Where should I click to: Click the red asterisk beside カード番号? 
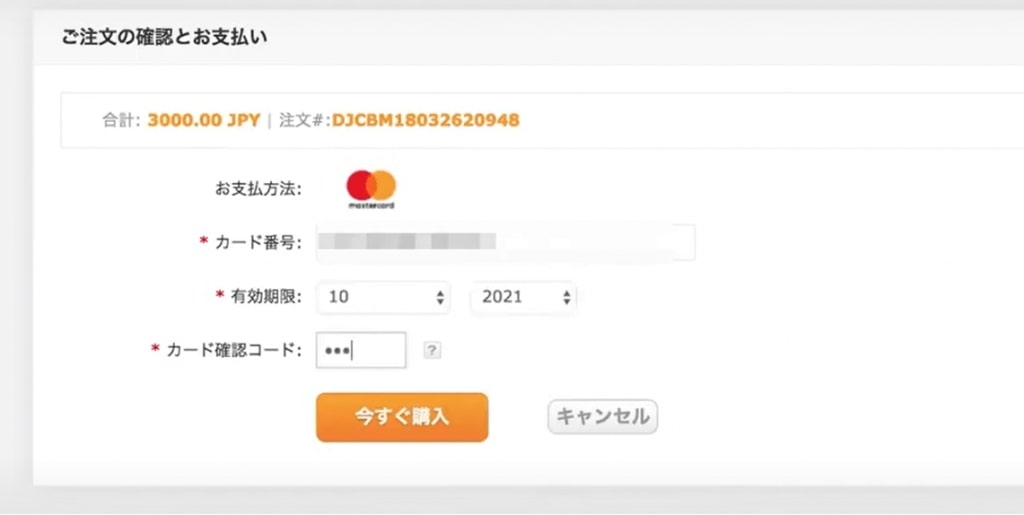pyautogui.click(x=204, y=242)
